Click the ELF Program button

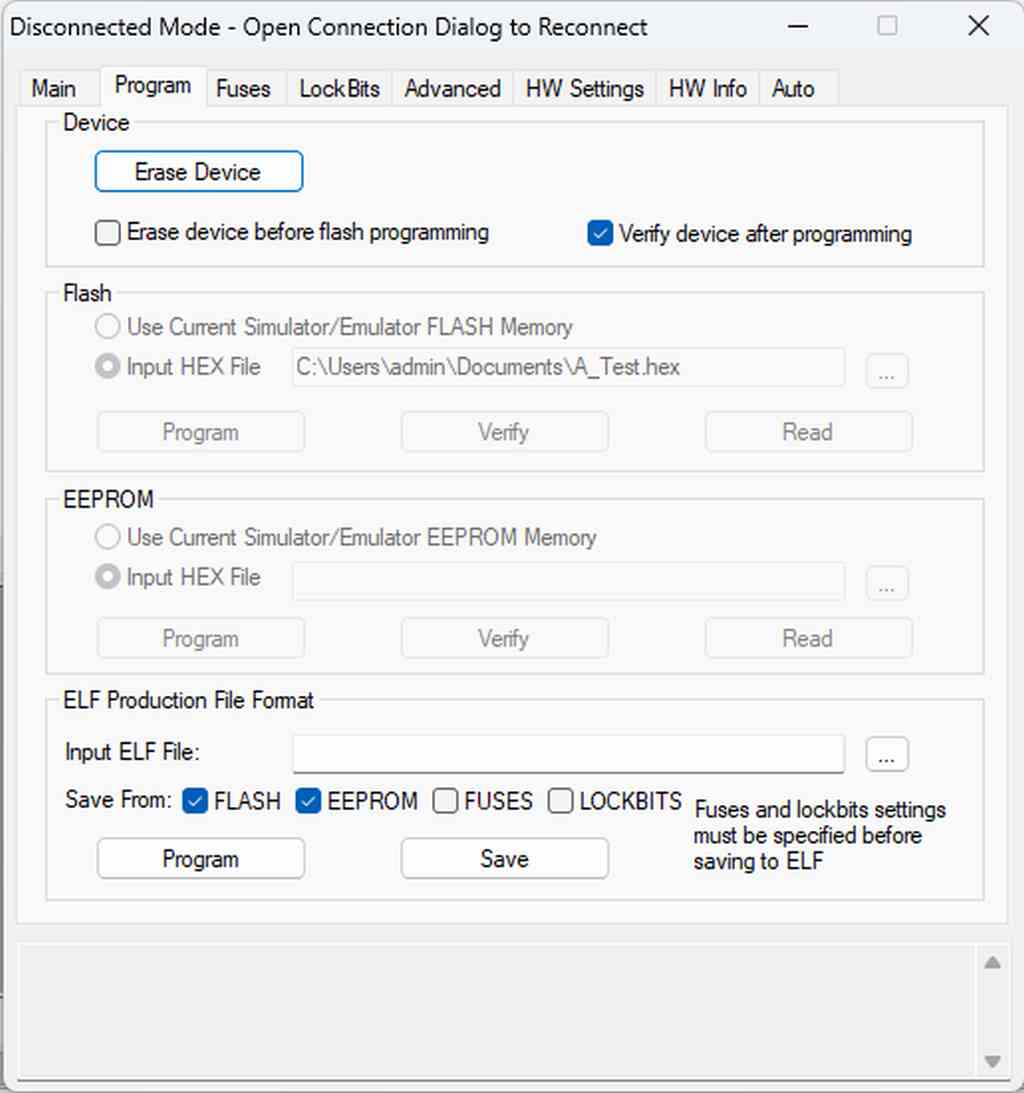(x=201, y=859)
